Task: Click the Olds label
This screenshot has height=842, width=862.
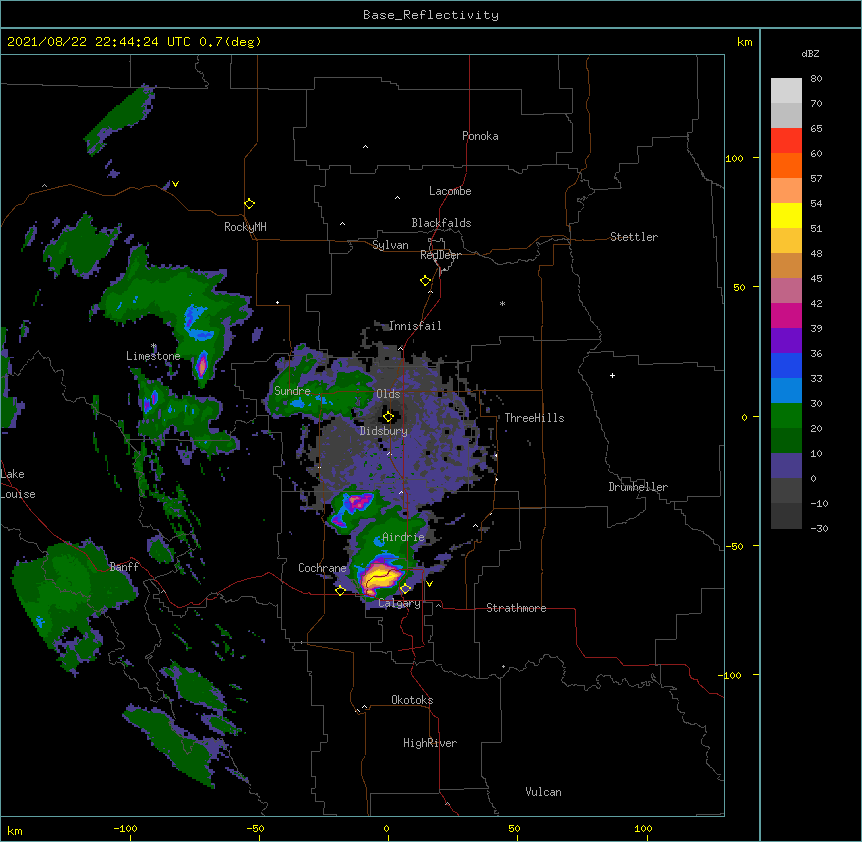Action: pyautogui.click(x=388, y=394)
